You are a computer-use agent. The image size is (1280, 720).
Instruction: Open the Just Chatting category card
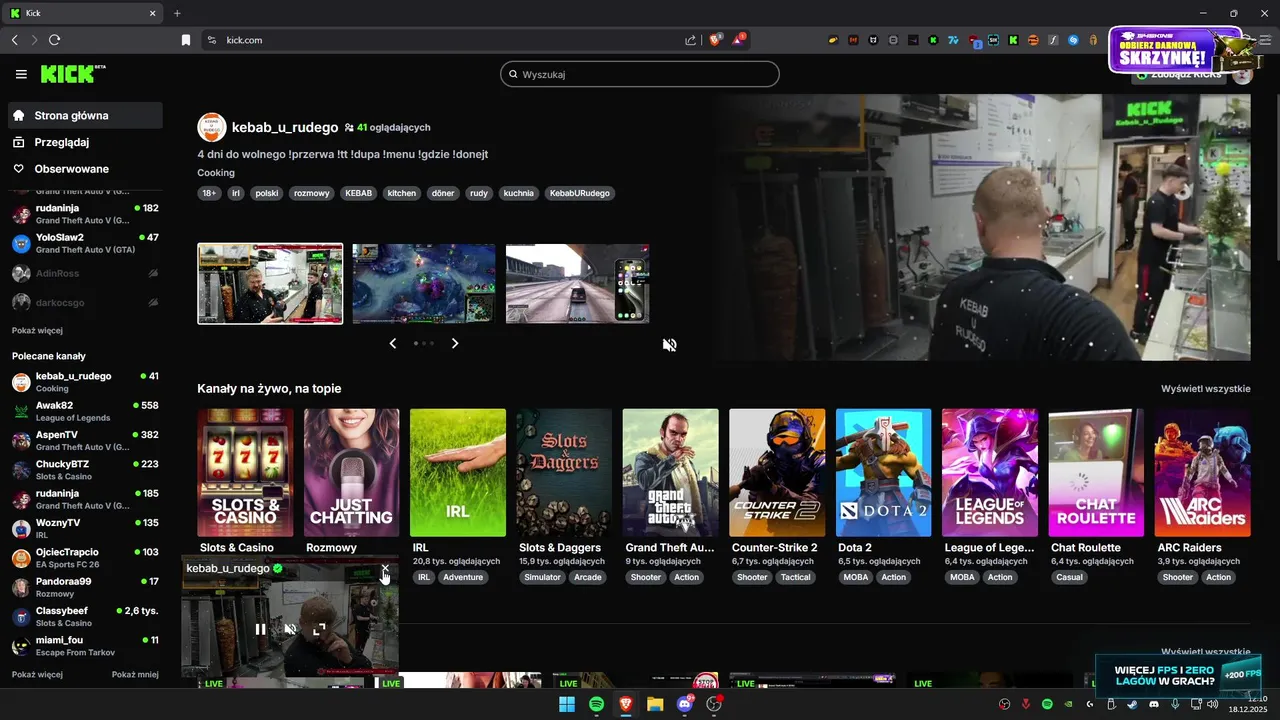351,473
